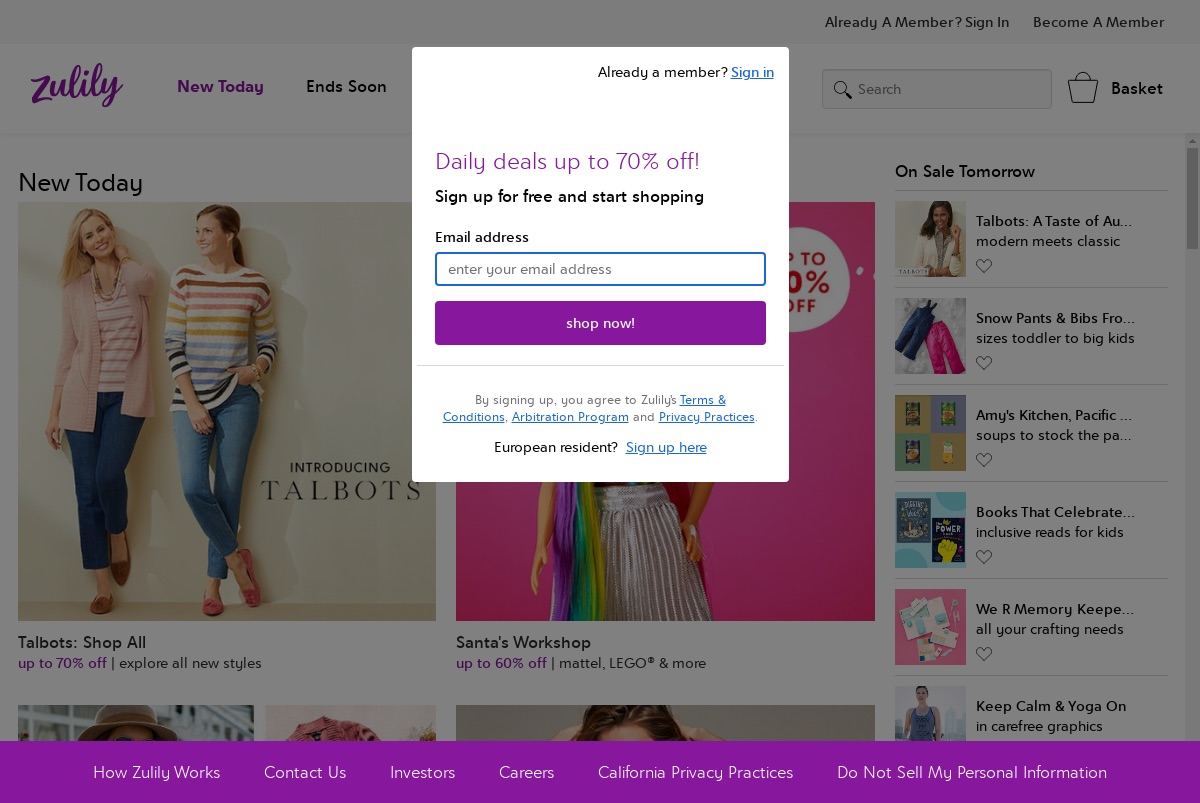Open Snow Pants & Bibs thumbnail
This screenshot has width=1200, height=803.
(x=930, y=336)
